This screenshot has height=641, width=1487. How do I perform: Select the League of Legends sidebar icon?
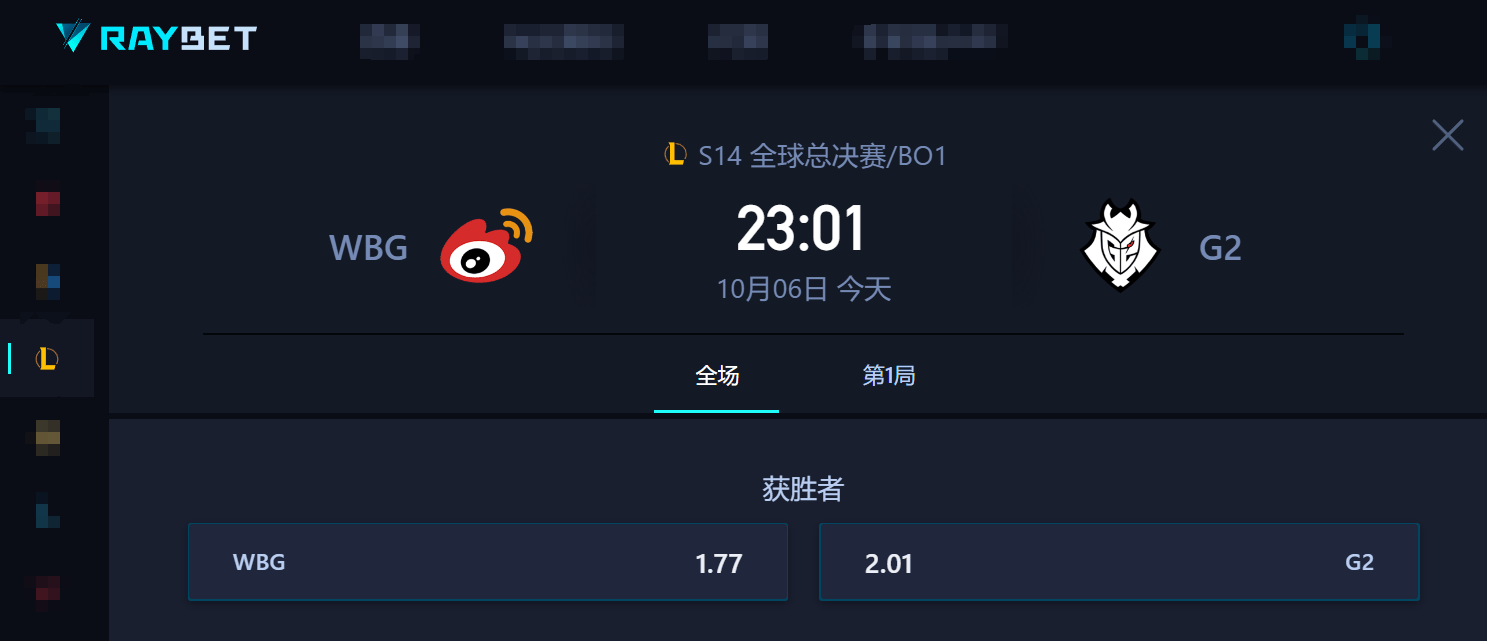[47, 358]
